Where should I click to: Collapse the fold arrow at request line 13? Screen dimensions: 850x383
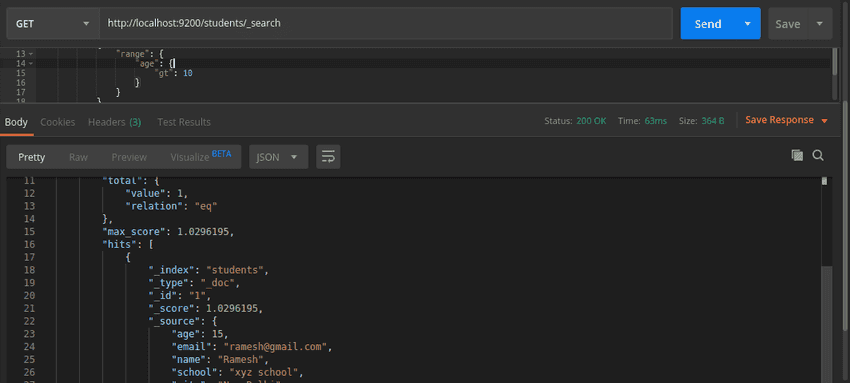30,54
